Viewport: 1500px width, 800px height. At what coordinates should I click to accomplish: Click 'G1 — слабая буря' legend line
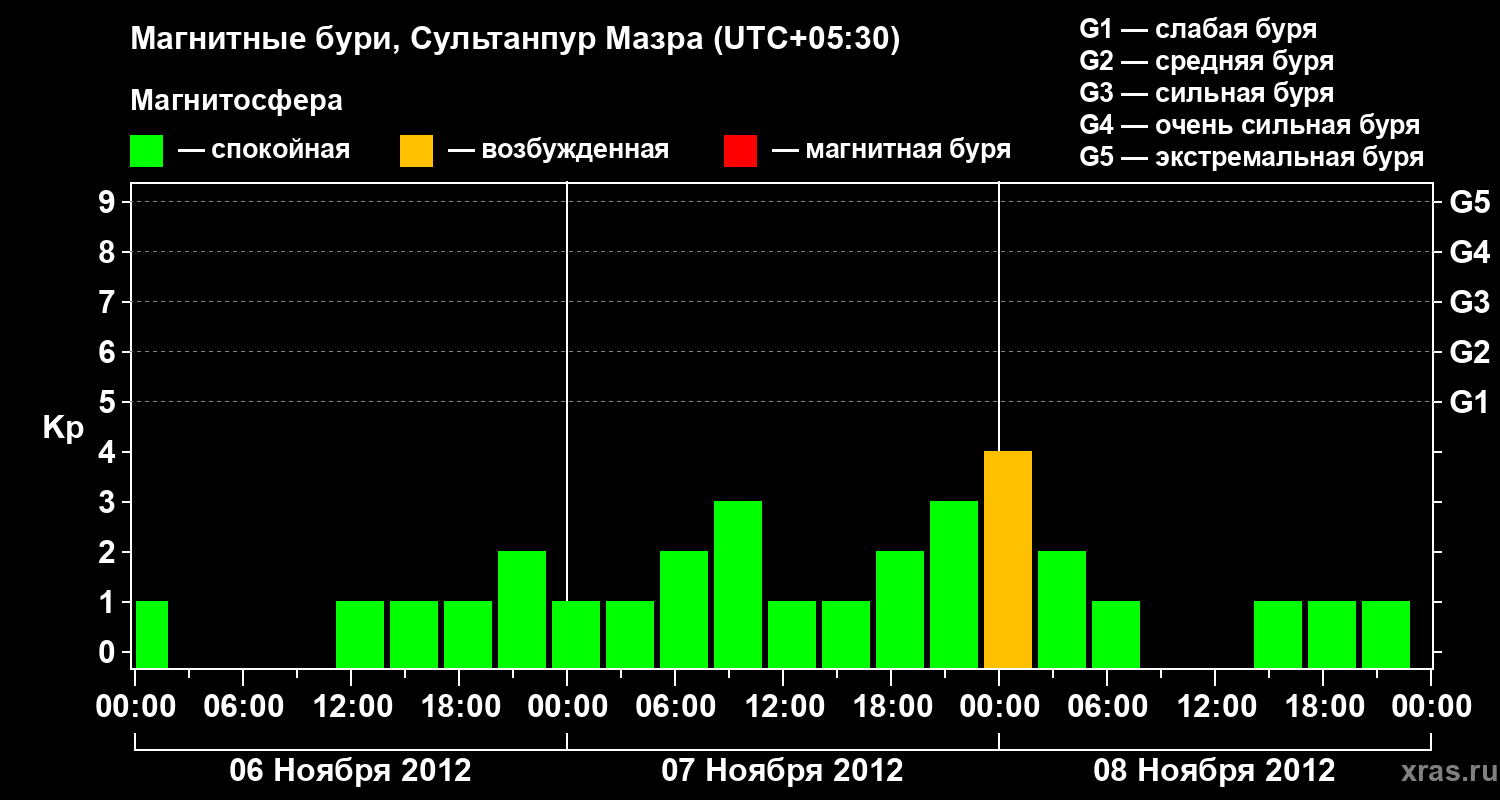(x=1198, y=29)
